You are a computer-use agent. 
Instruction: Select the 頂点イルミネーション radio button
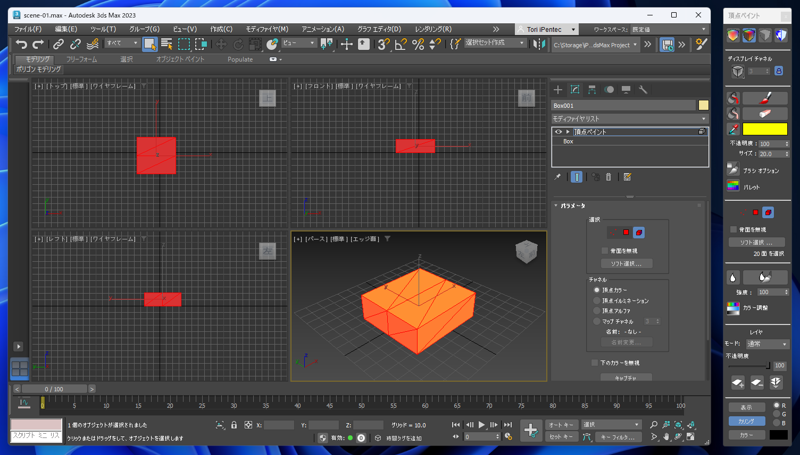click(596, 300)
